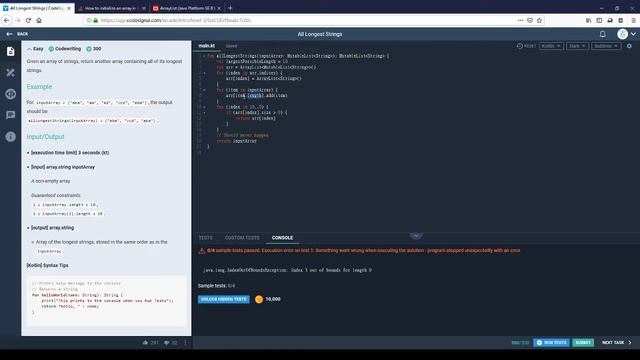Click the Easy difficulty label
The height and width of the screenshot is (360, 640).
[x=35, y=49]
